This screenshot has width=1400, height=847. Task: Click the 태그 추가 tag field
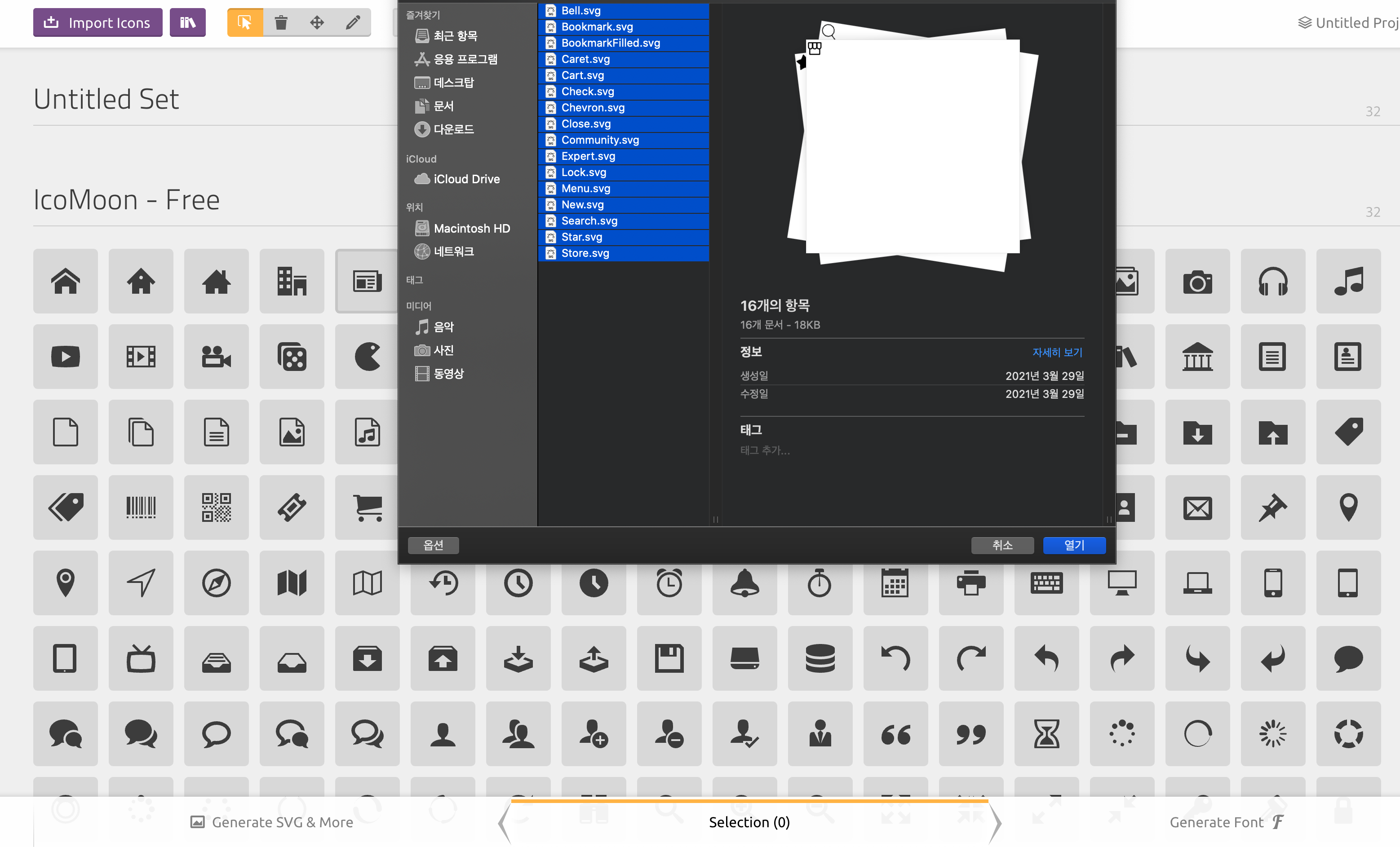tap(765, 450)
